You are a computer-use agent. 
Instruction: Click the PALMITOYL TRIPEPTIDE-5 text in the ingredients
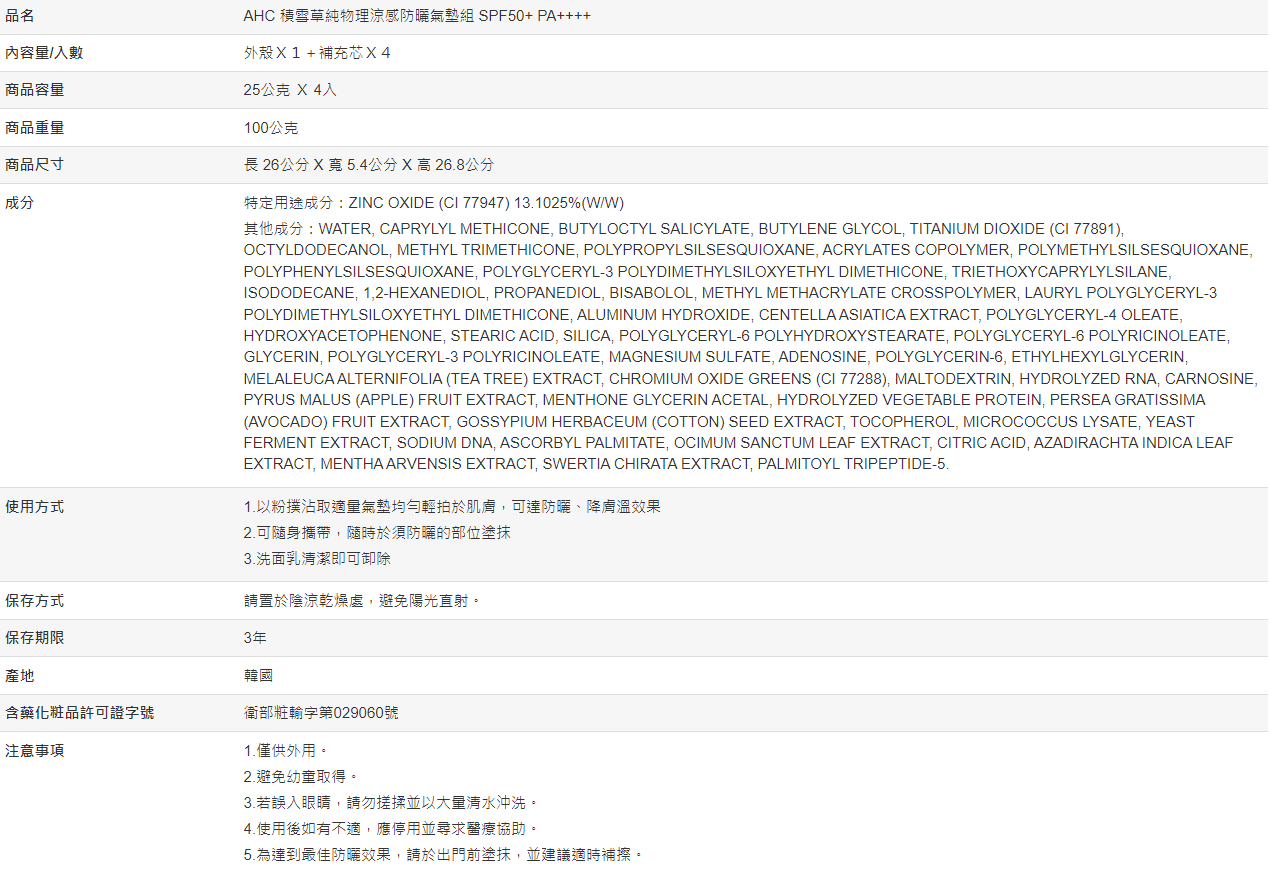tap(853, 464)
